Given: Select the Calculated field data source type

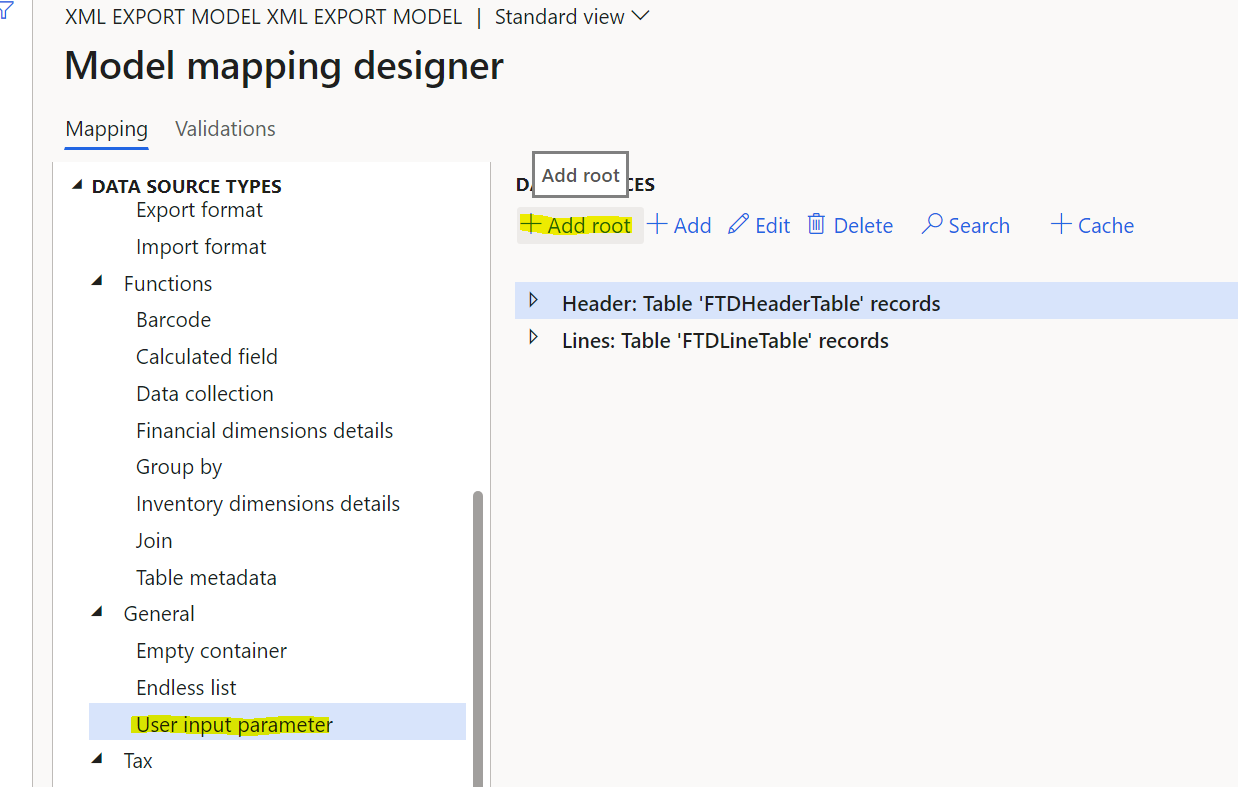Looking at the screenshot, I should 206,356.
